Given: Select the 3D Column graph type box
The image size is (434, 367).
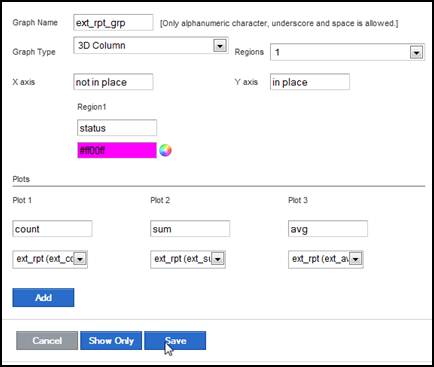Looking at the screenshot, I should point(151,46).
